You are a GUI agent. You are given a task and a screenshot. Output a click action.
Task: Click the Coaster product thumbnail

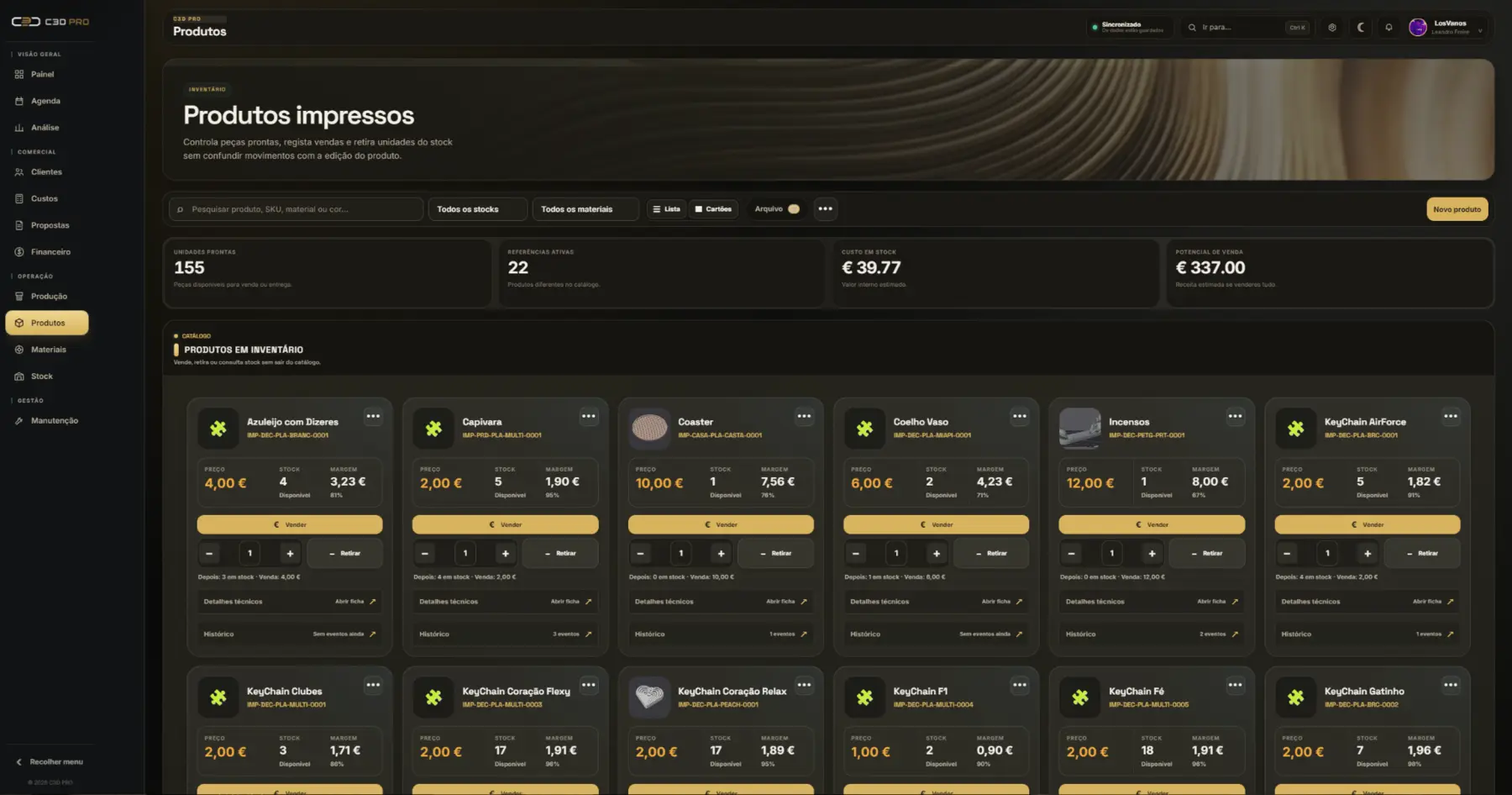point(649,429)
